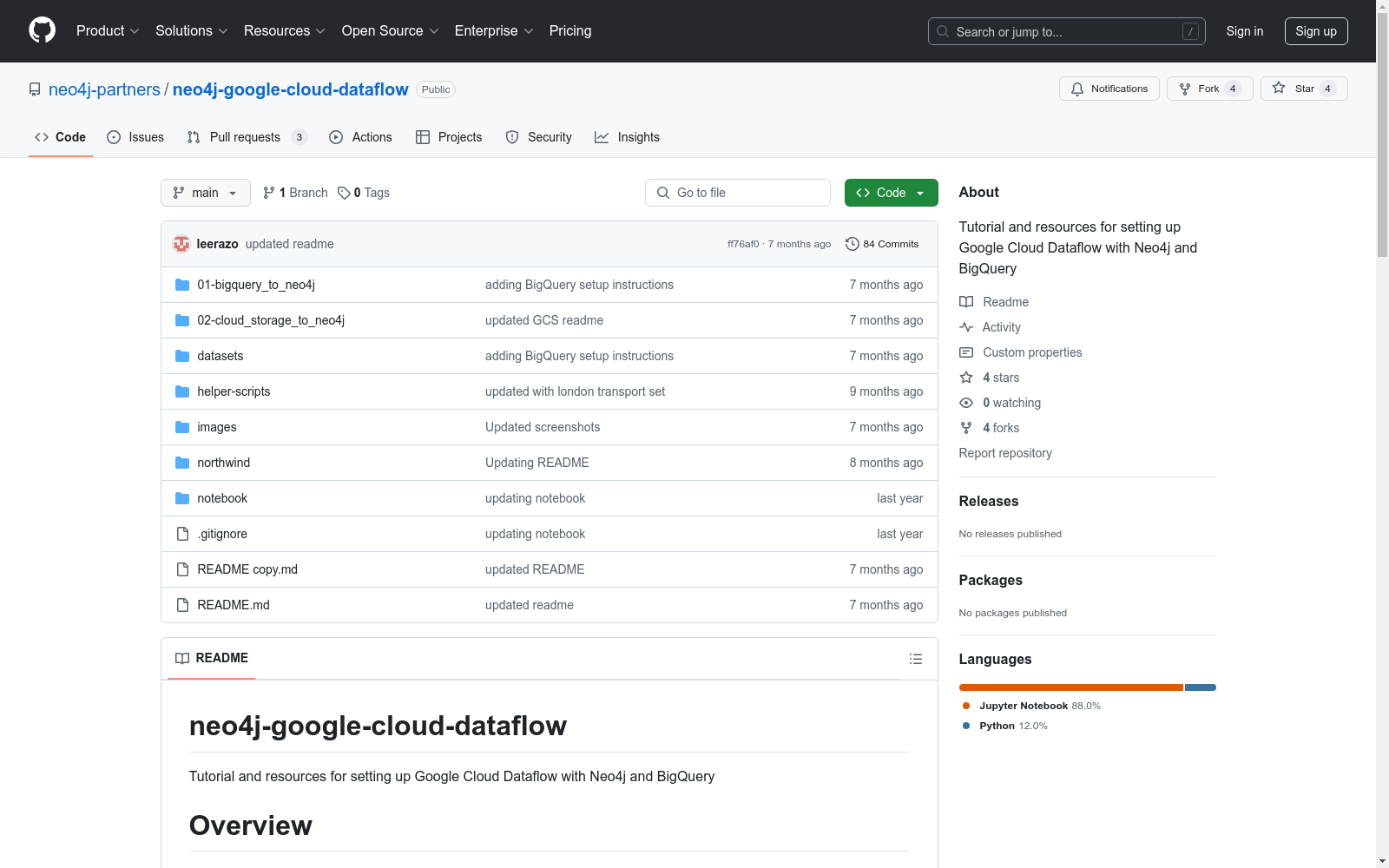
Task: Click Jupyter Notebook 88.0% language entry
Action: click(x=1031, y=706)
